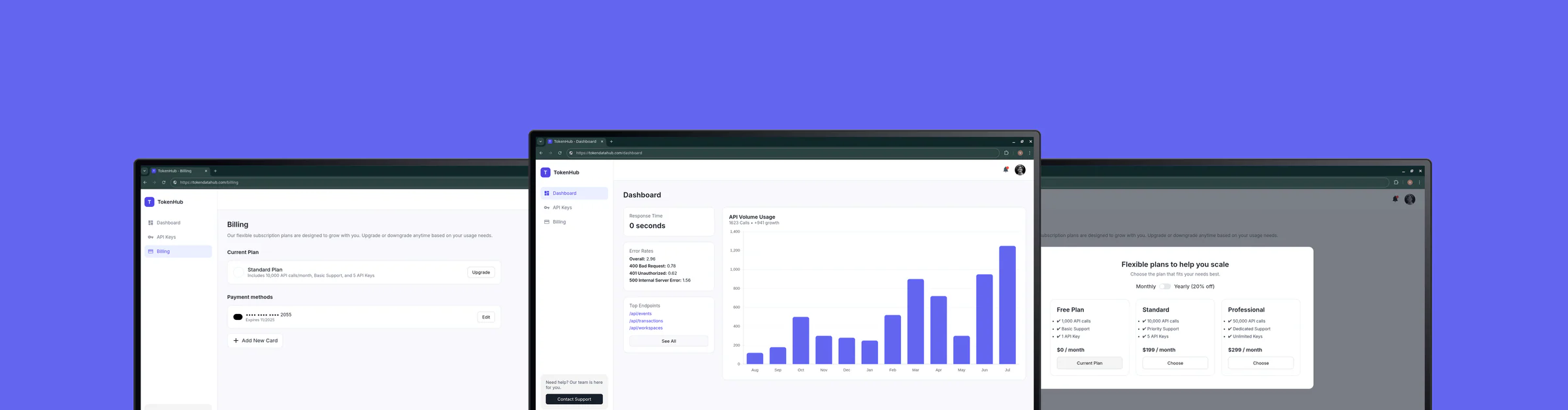Viewport: 1568px width, 410px height.
Task: Select Billing in the Dashboard window sidebar
Action: tap(574, 222)
